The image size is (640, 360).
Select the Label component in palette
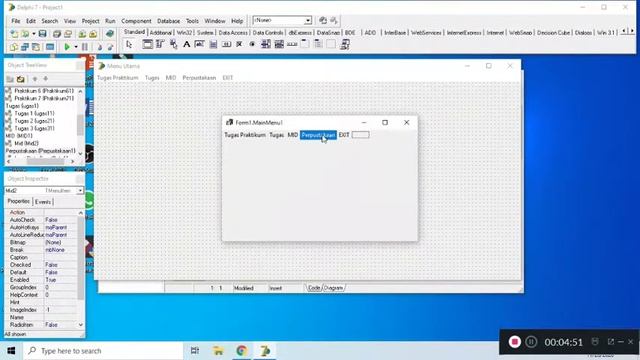click(x=187, y=44)
